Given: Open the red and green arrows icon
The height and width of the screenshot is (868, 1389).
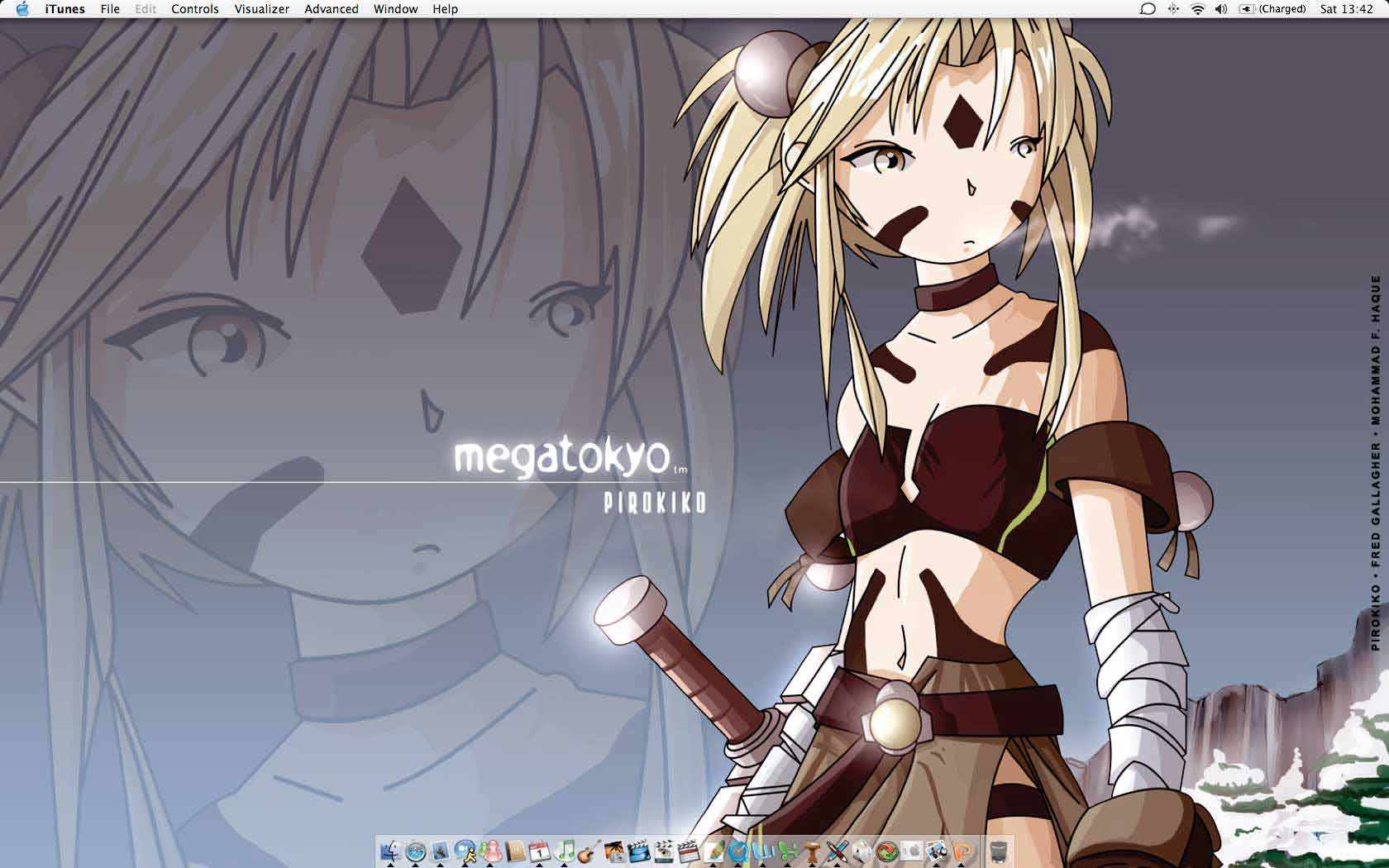Looking at the screenshot, I should click(x=886, y=851).
